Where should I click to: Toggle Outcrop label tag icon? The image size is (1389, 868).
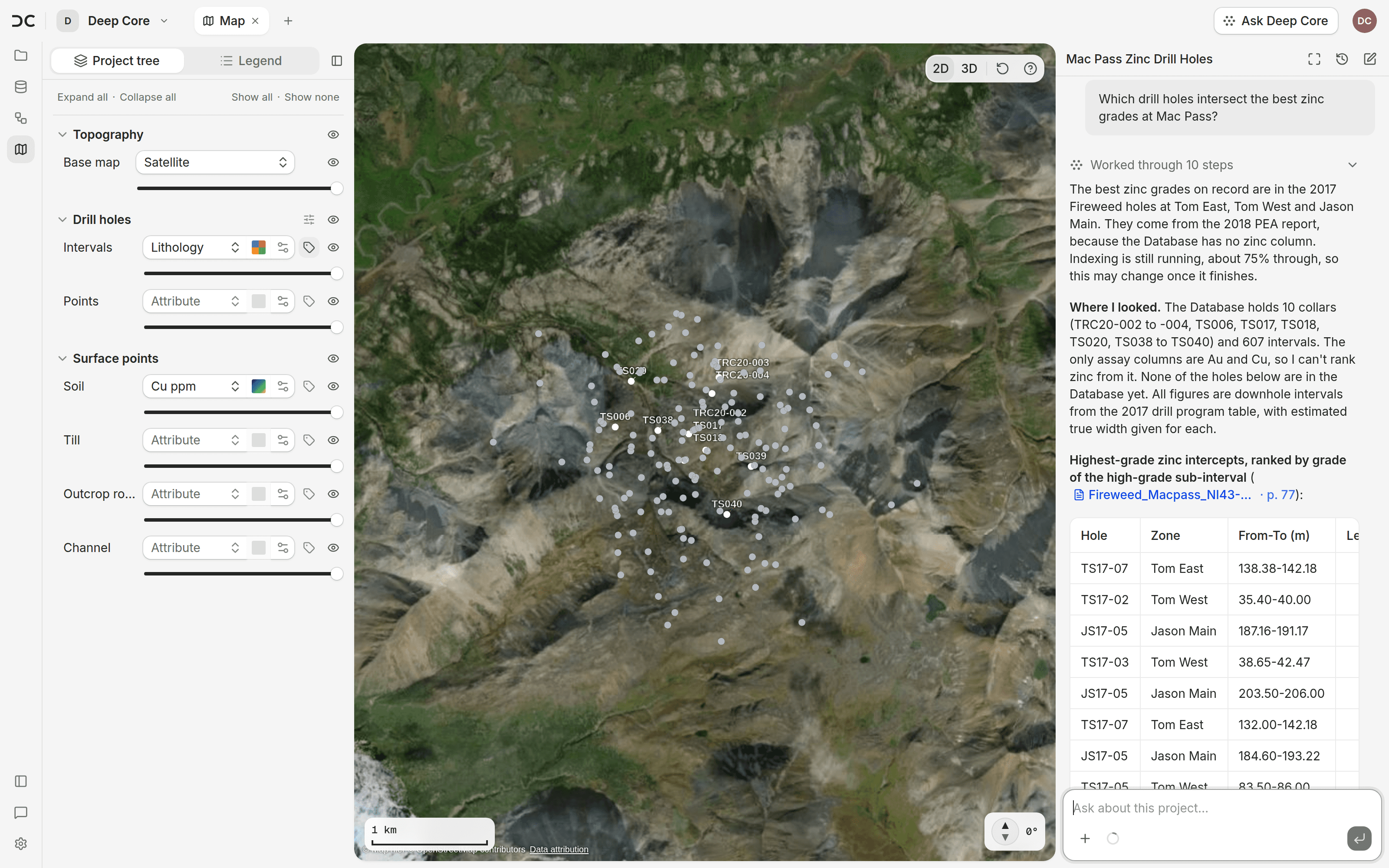click(309, 494)
